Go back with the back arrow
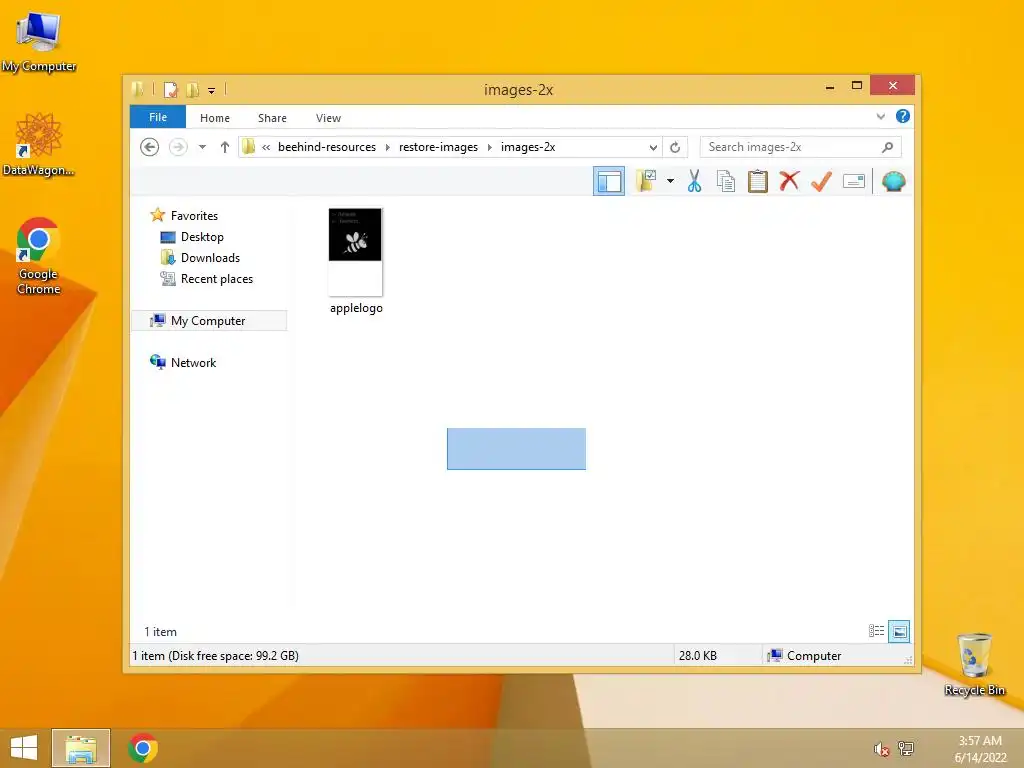Image resolution: width=1024 pixels, height=768 pixels. 150,147
